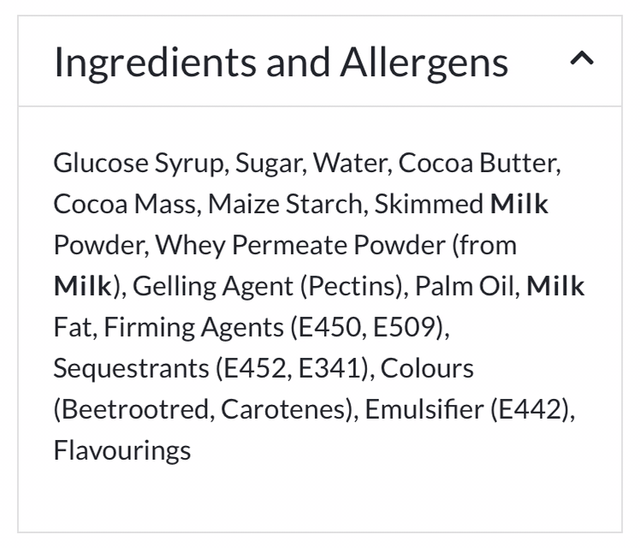Screen dimensions: 640x548
Task: Click the "Flavourings" ingredient text
Action: [122, 450]
